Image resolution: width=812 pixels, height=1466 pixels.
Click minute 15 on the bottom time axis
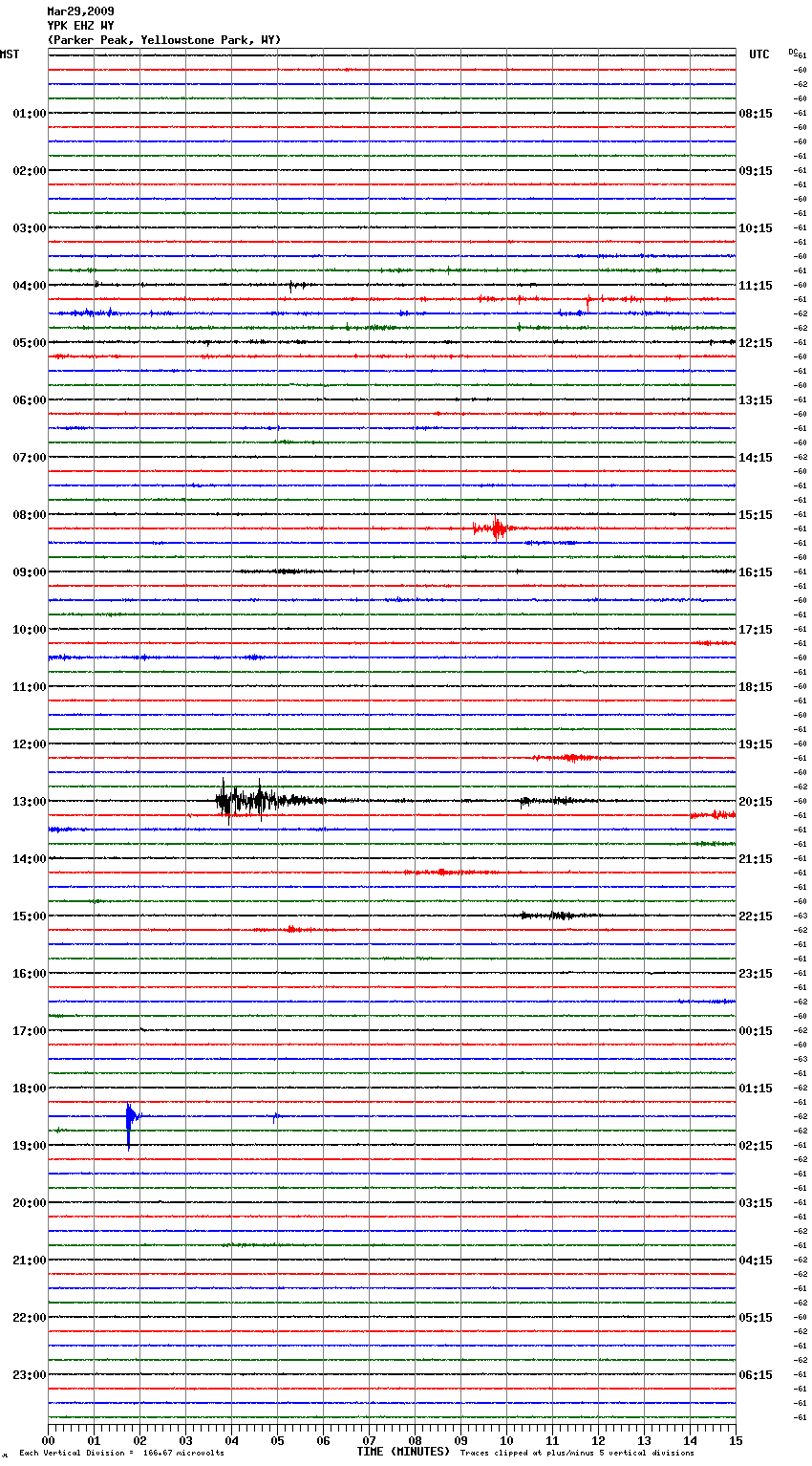point(736,1439)
